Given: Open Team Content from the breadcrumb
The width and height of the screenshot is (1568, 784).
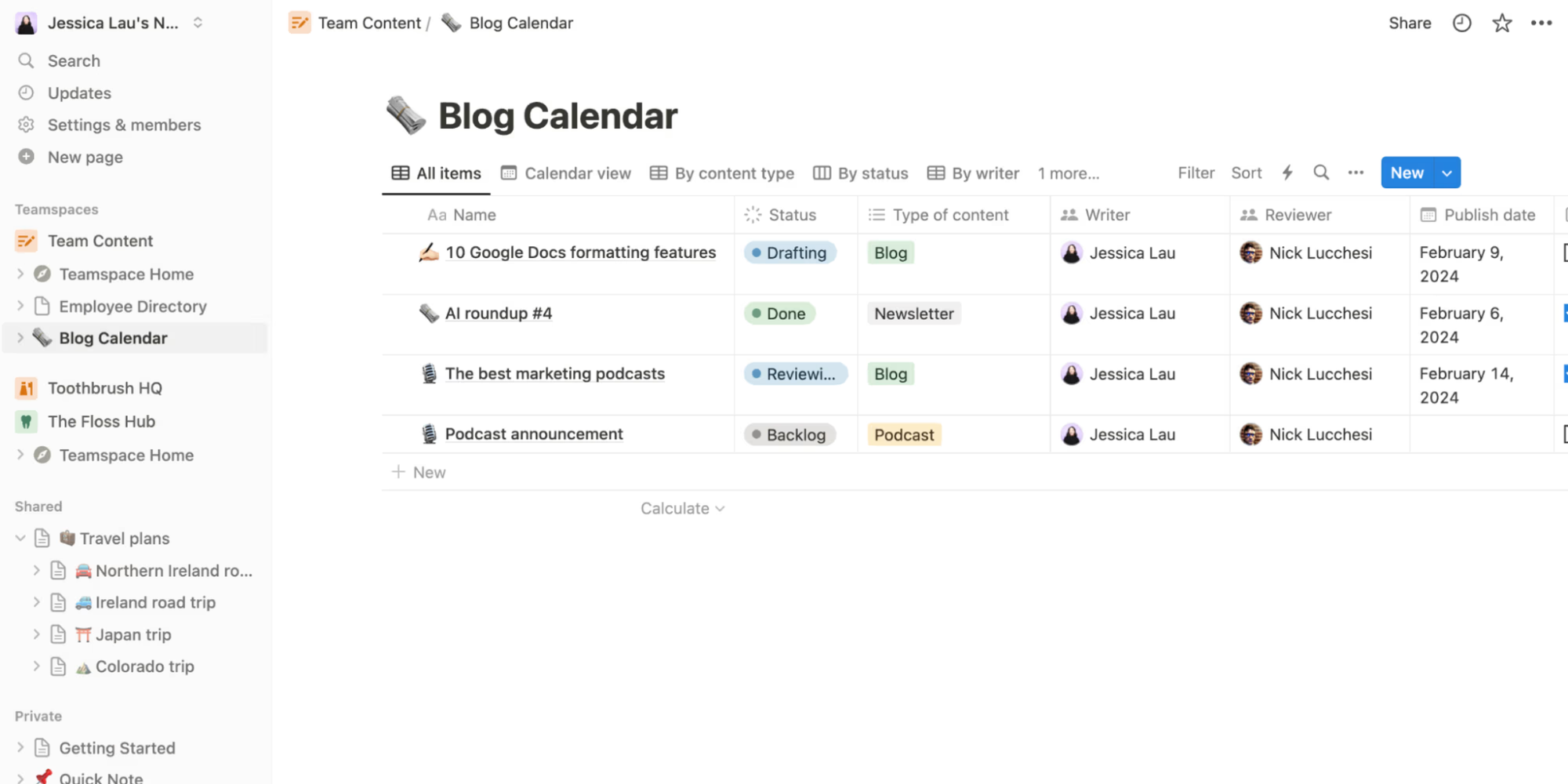Looking at the screenshot, I should (x=369, y=23).
